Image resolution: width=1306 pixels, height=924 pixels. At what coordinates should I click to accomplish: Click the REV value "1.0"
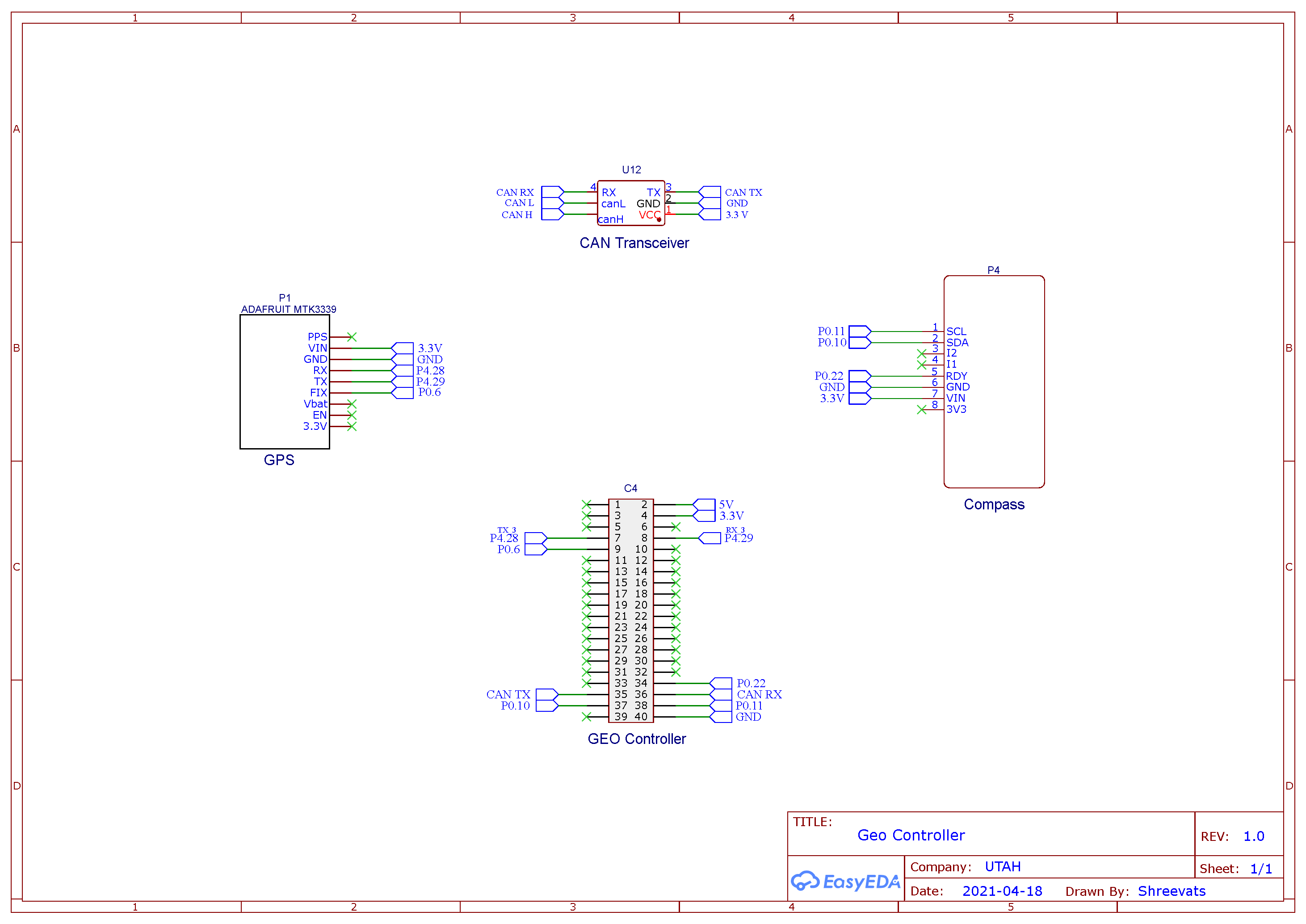[x=1254, y=836]
